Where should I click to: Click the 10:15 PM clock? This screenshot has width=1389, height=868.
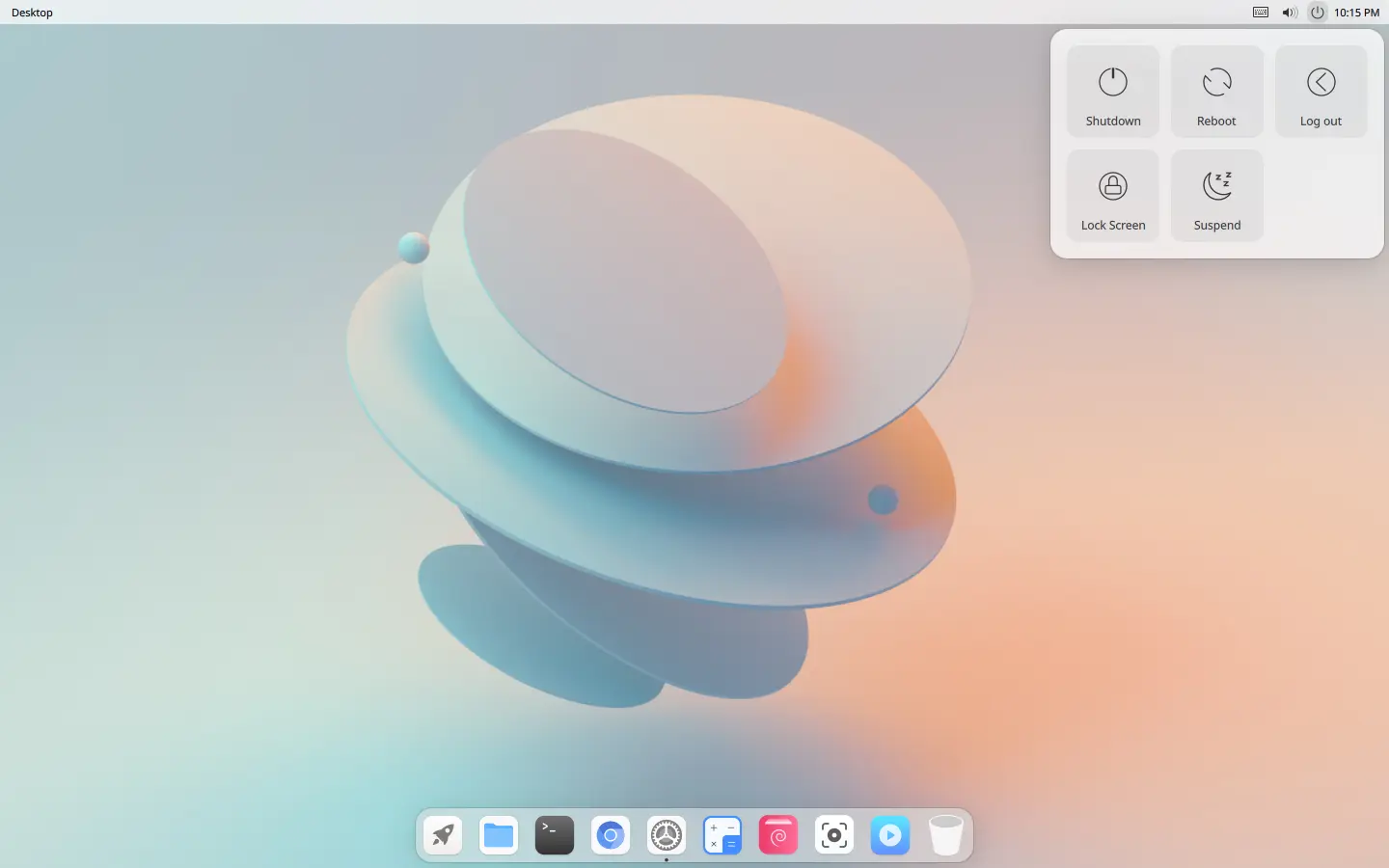tap(1357, 13)
